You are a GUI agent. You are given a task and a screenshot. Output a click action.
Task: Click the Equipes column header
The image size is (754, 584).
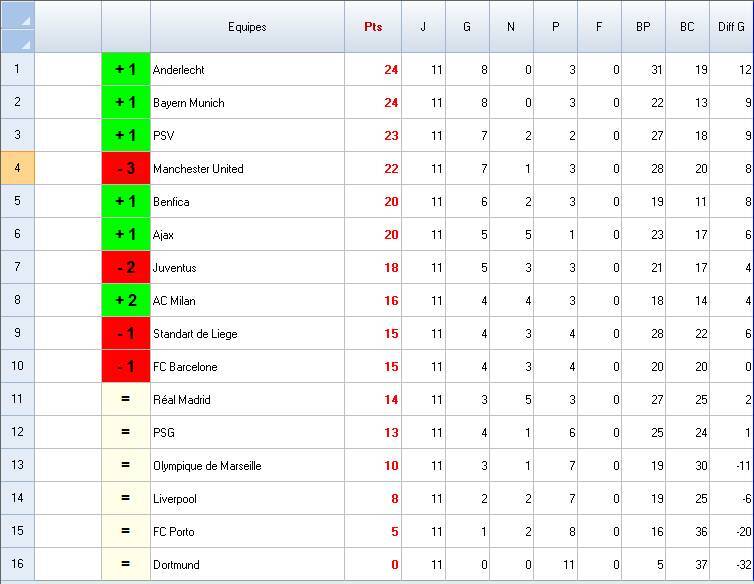click(247, 27)
